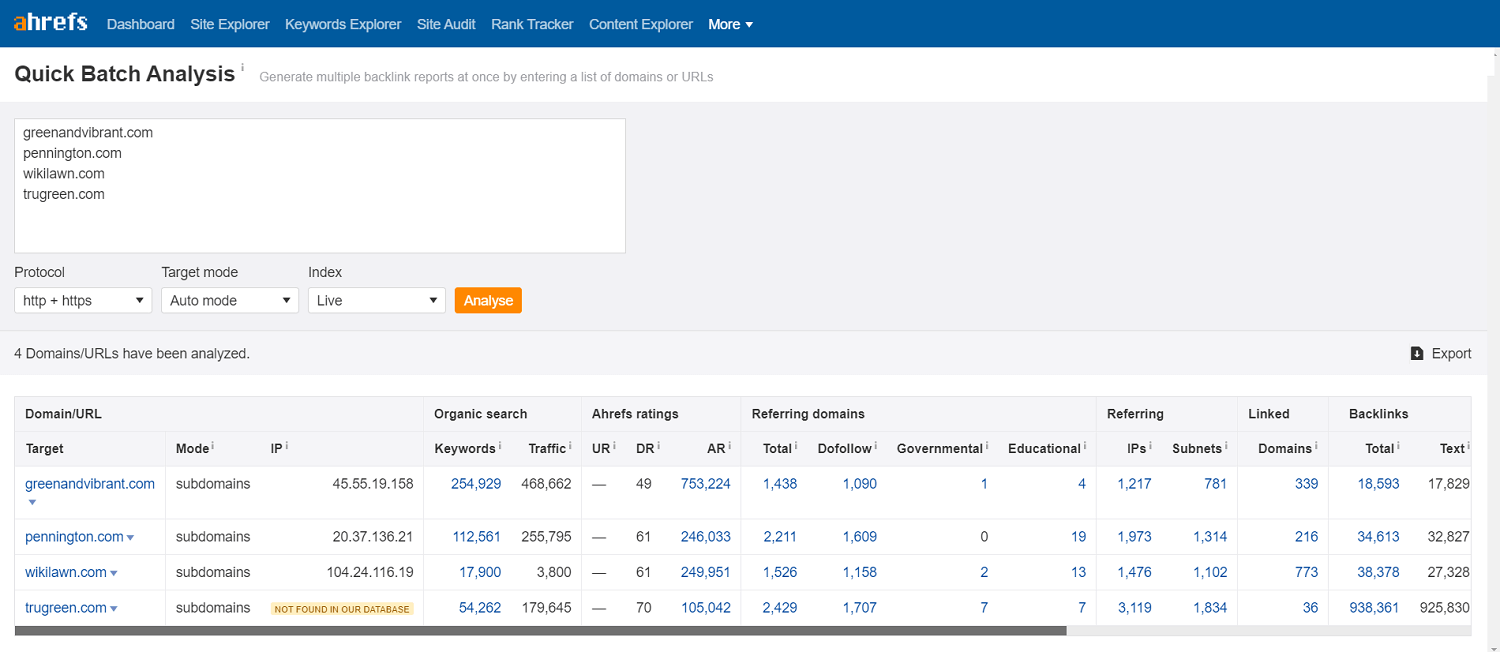
Task: Open Content Explorer
Action: 641,24
